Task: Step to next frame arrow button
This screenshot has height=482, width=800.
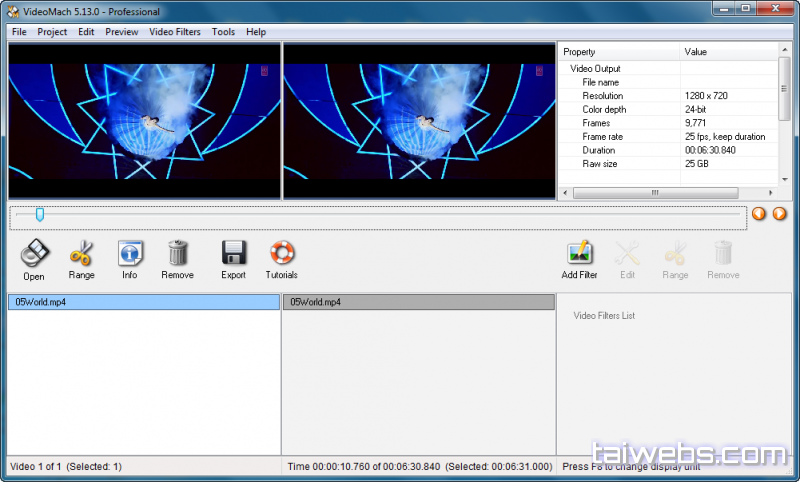Action: [779, 213]
